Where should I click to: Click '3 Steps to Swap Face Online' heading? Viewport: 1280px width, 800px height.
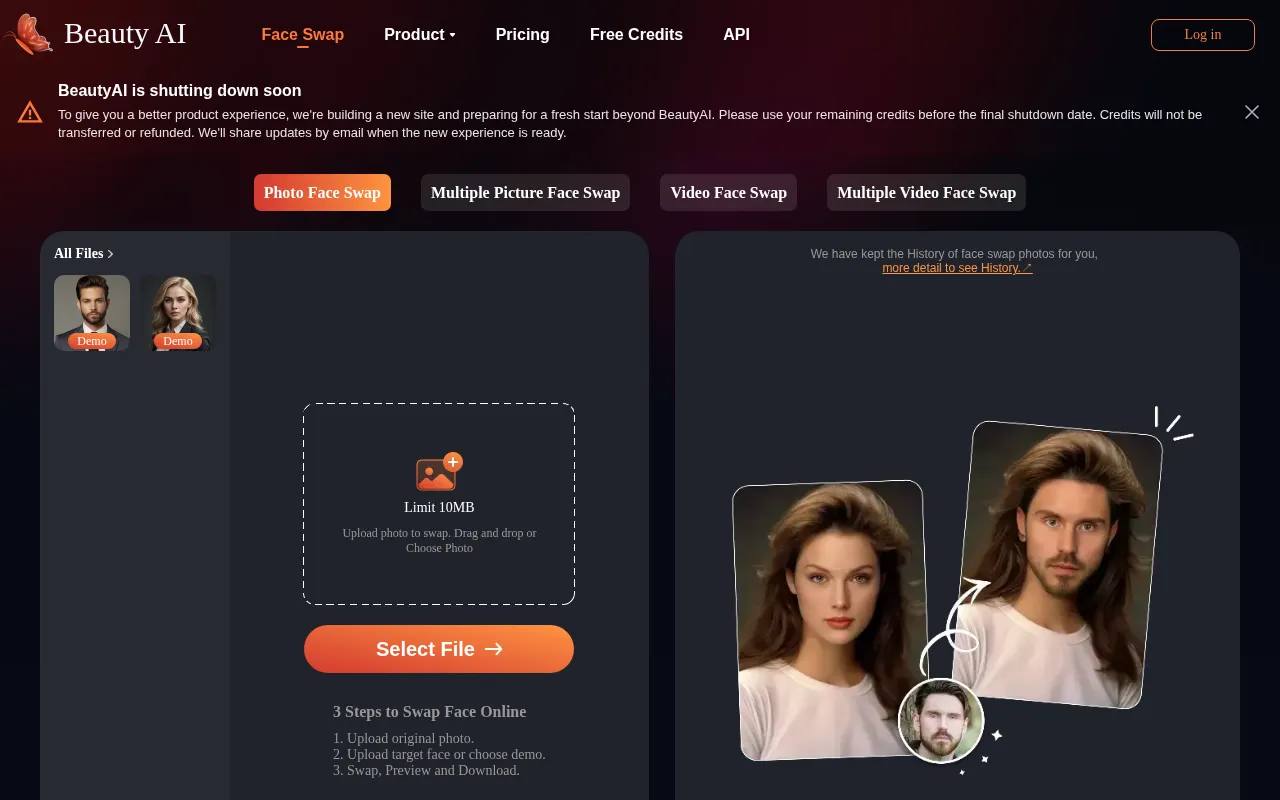(x=429, y=712)
